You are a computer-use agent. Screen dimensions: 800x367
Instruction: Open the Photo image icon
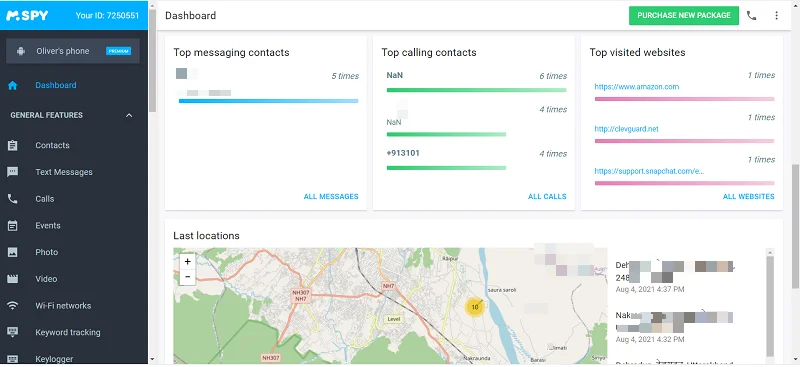click(13, 252)
